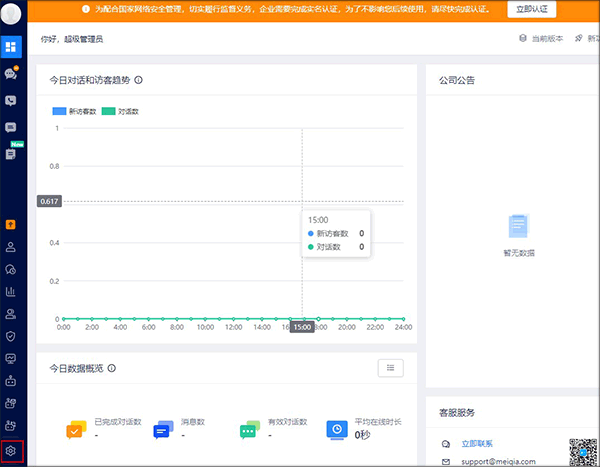Click the 立即认证 button in the banner
600x467 pixels.
coord(534,9)
